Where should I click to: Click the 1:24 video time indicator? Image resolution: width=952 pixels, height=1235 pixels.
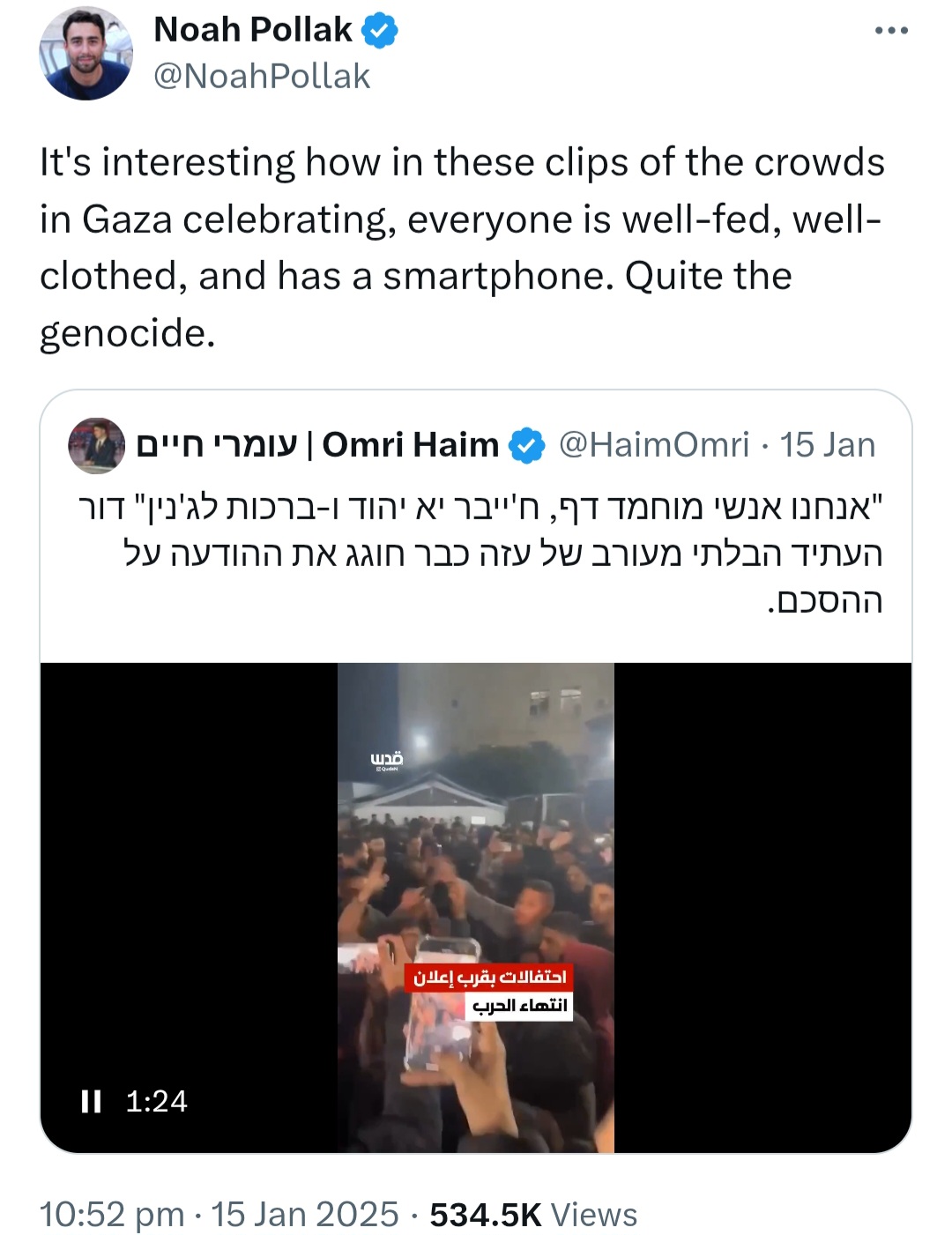coord(156,1101)
